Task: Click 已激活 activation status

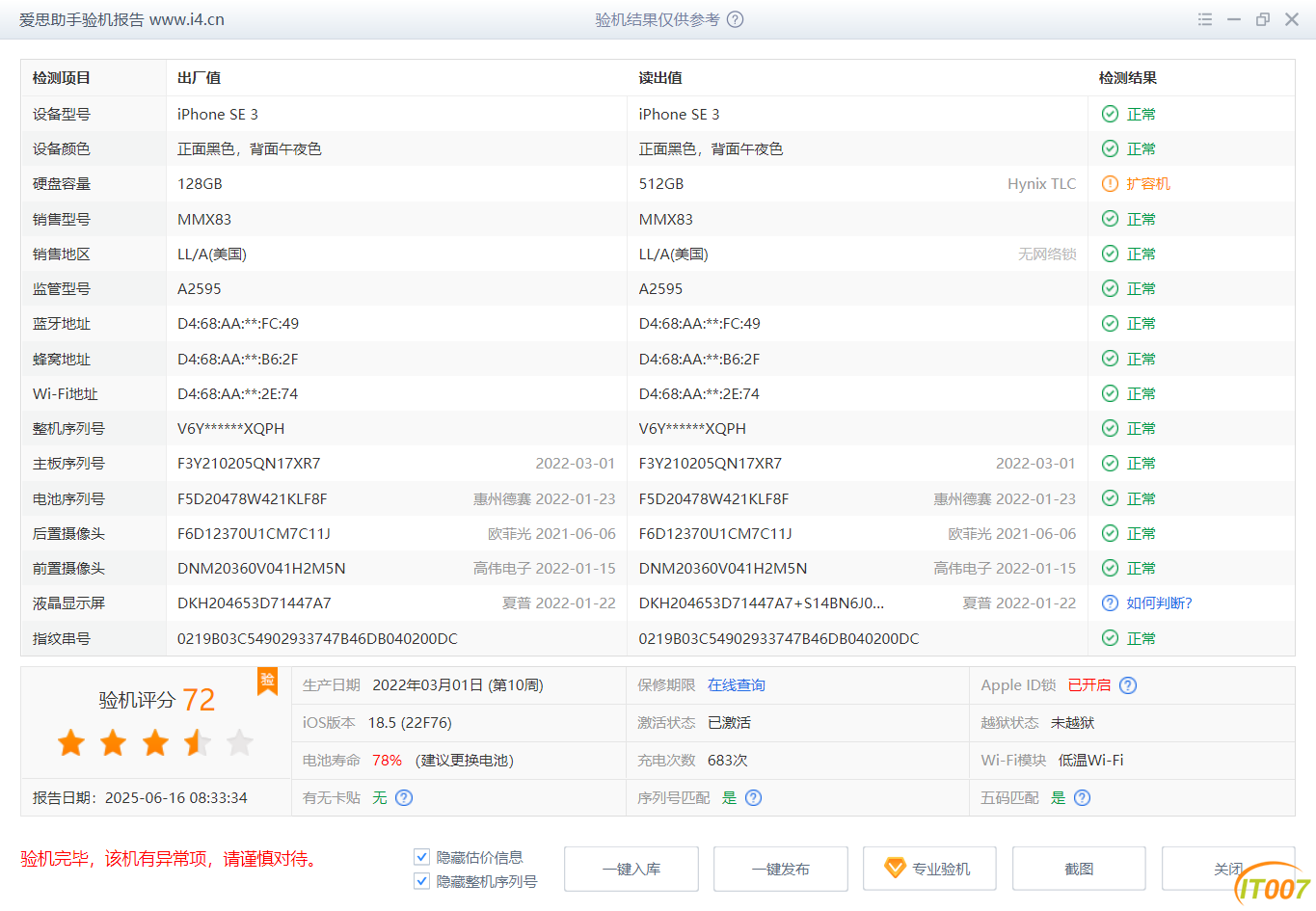Action: [x=729, y=722]
